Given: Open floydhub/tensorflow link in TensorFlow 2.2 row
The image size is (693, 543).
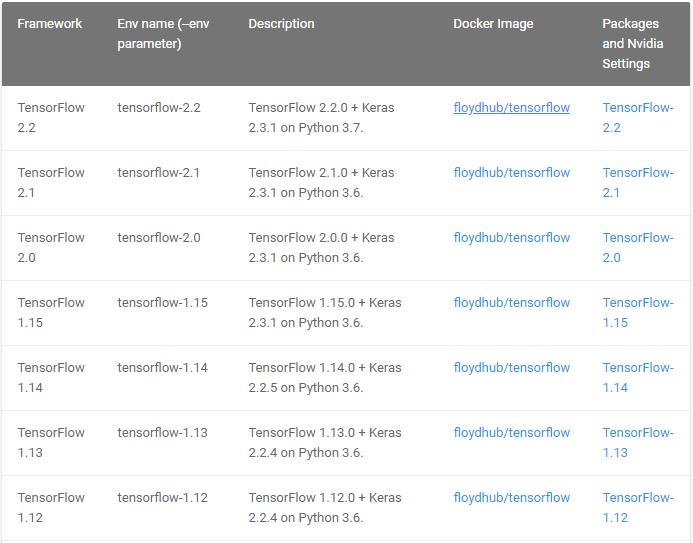Looking at the screenshot, I should (x=511, y=108).
